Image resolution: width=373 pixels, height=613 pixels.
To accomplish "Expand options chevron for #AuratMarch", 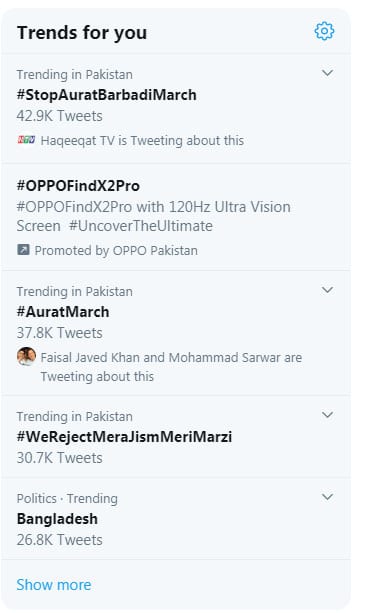I will tap(327, 290).
